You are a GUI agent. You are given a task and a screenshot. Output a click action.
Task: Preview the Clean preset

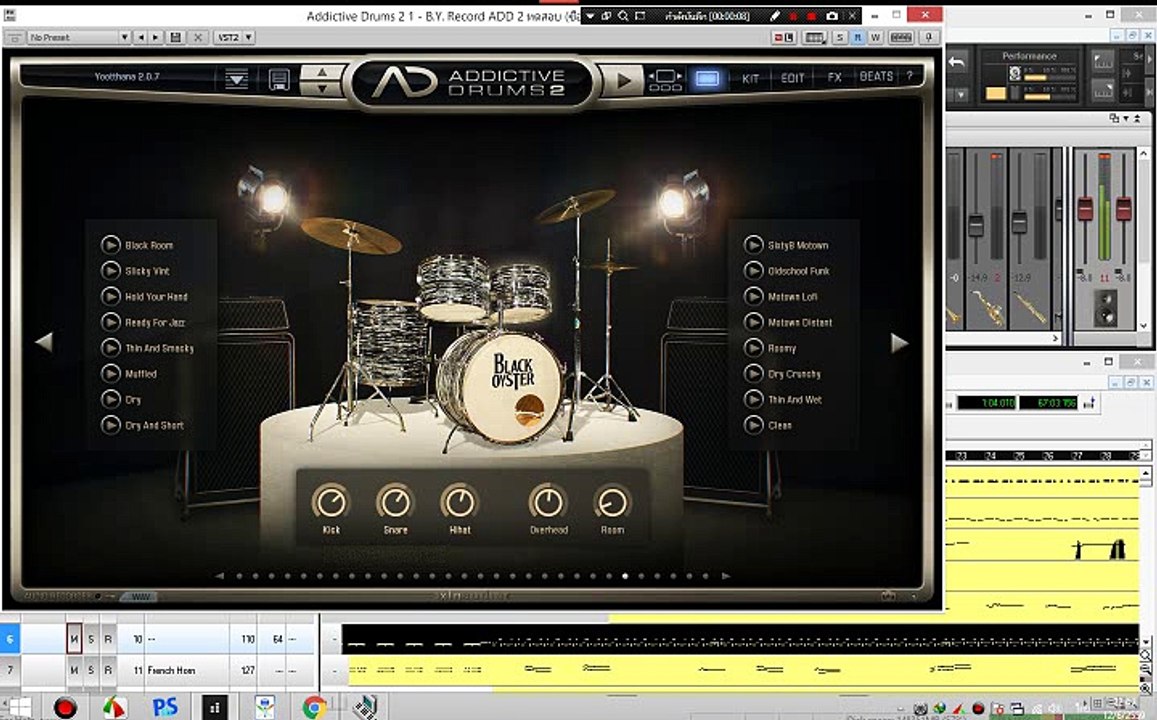pos(753,426)
